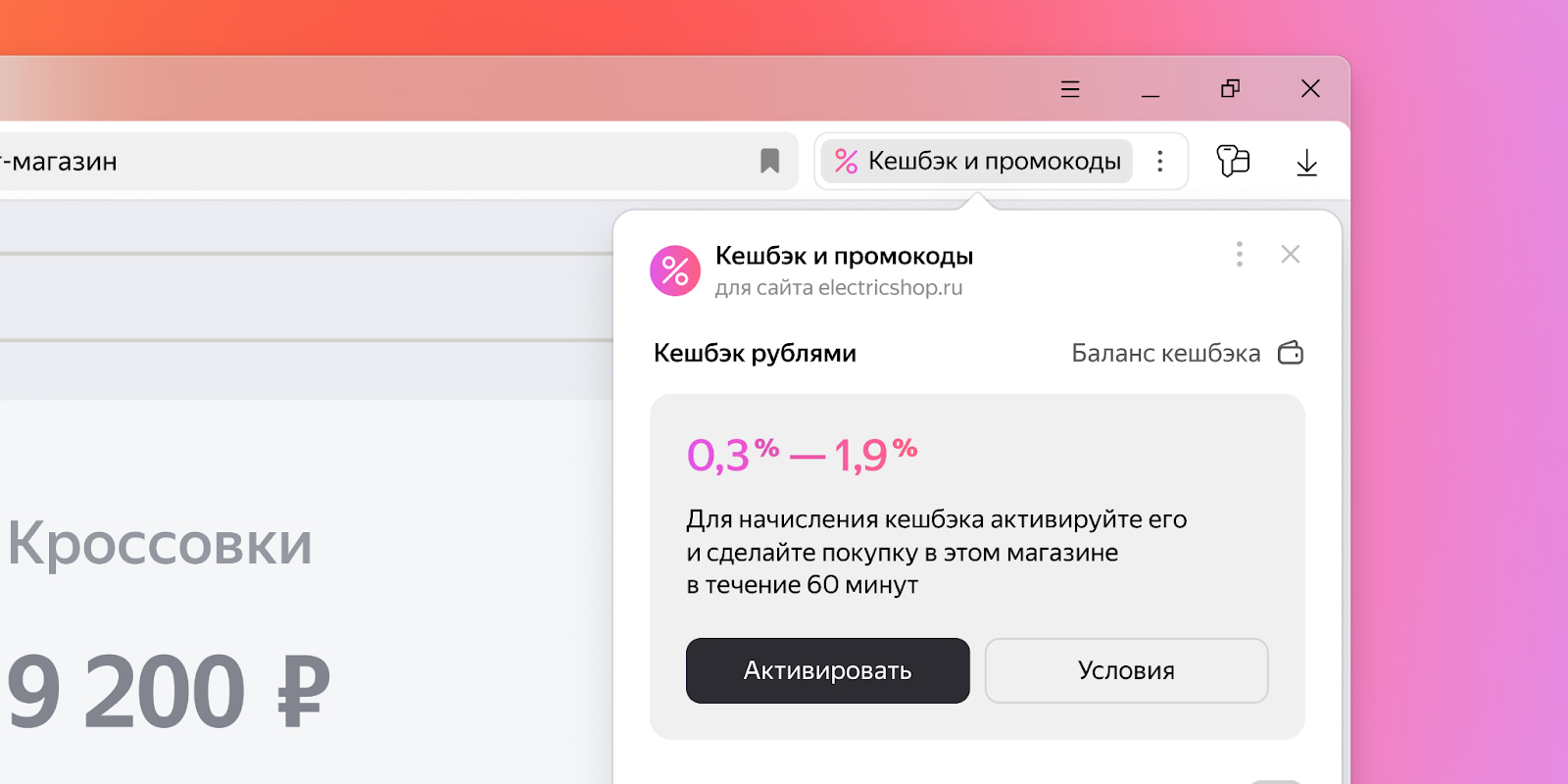
Task: Close the browser window
Action: coord(1310,88)
